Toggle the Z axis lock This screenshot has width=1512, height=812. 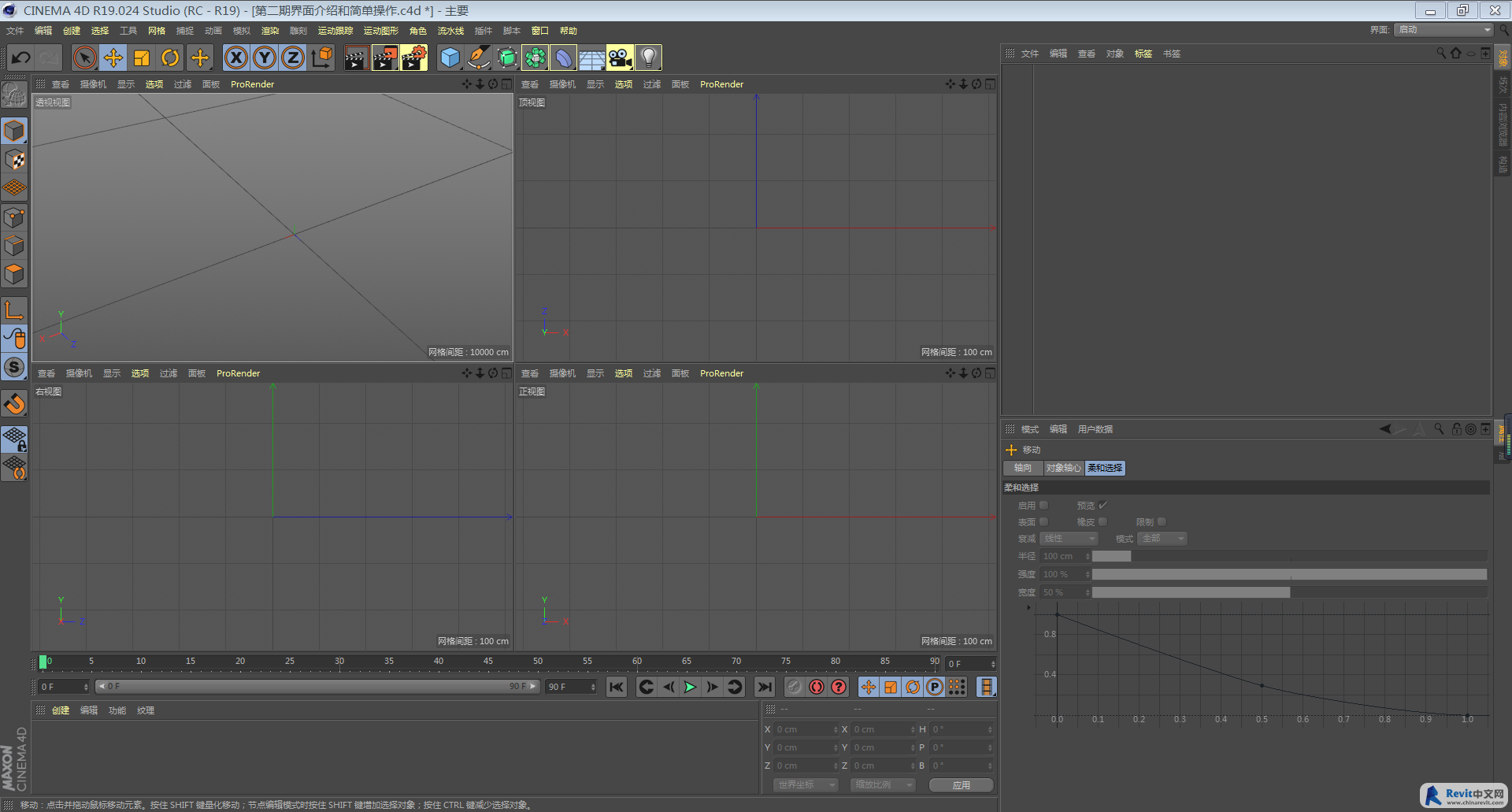293,57
